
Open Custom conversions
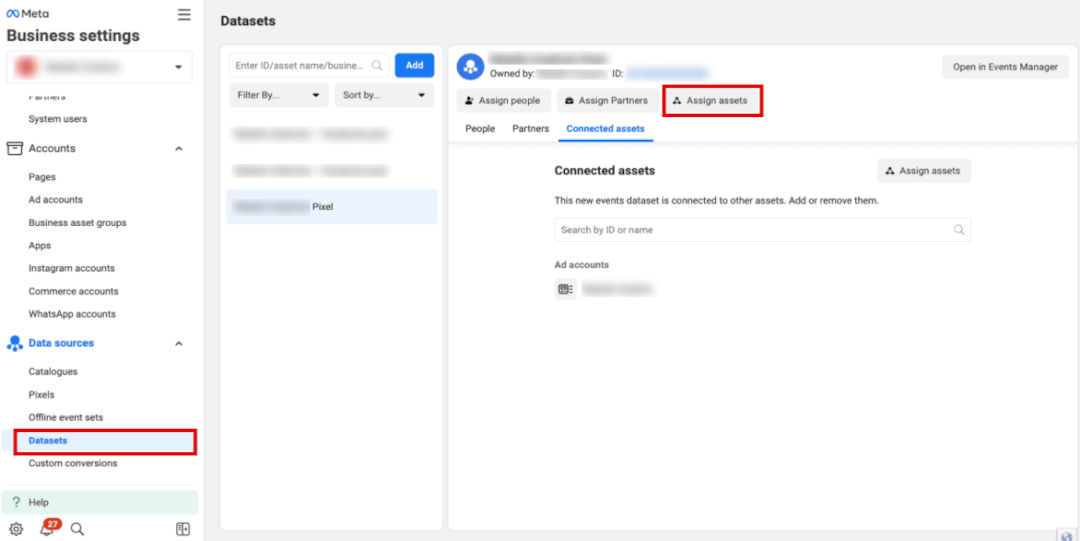(73, 463)
